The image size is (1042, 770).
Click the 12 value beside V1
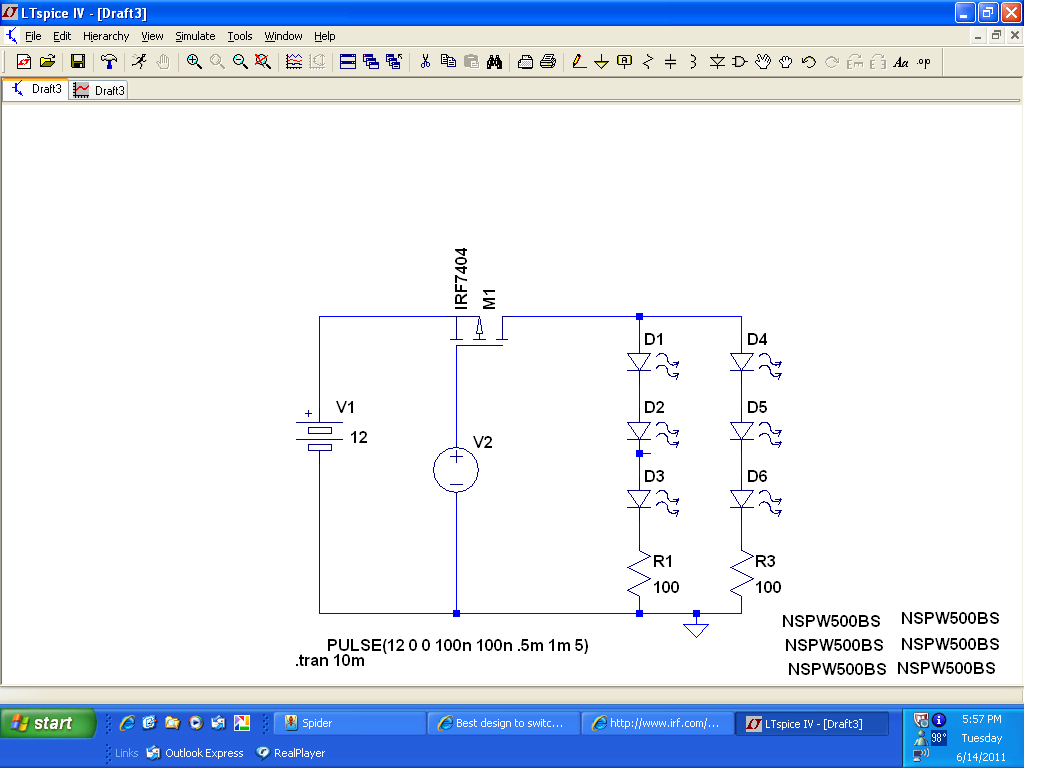click(359, 437)
